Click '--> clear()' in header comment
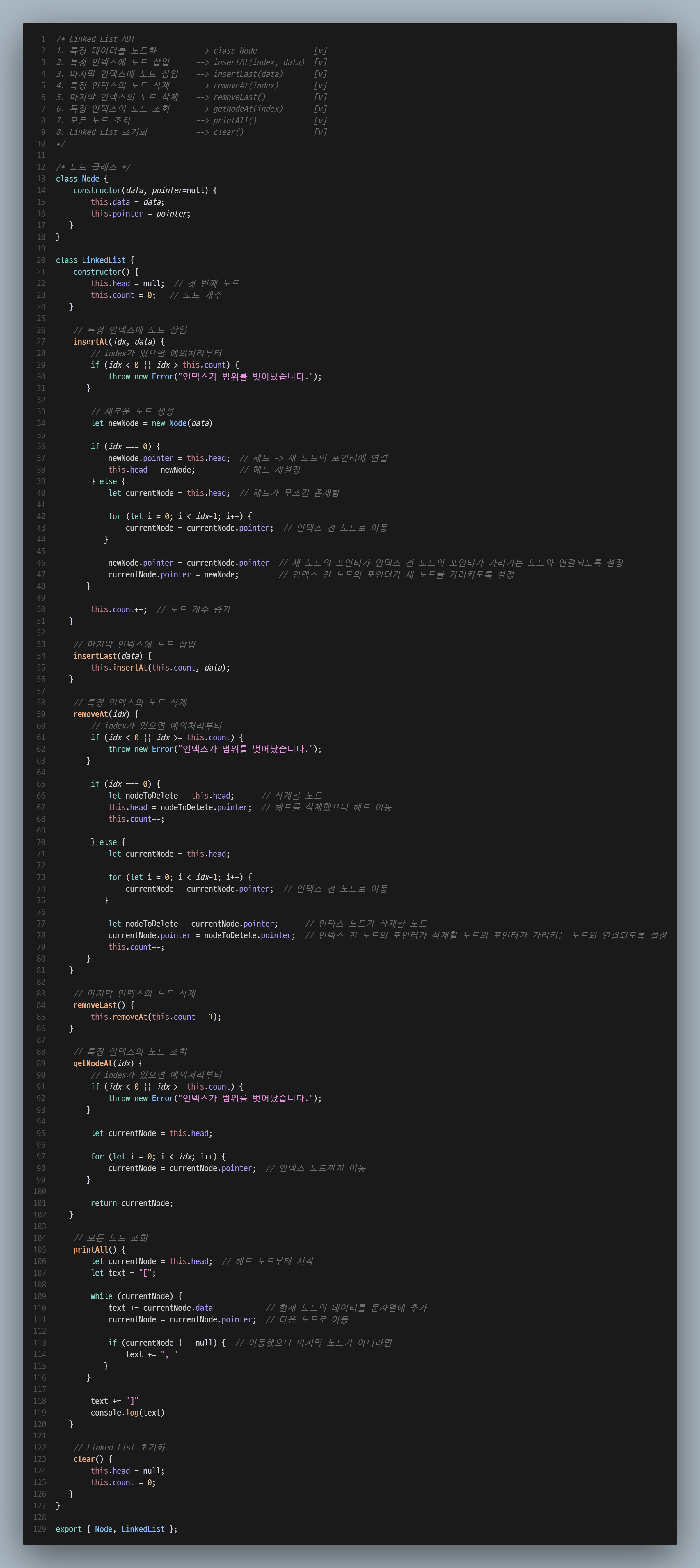Image resolution: width=700 pixels, height=1568 pixels. 220,132
